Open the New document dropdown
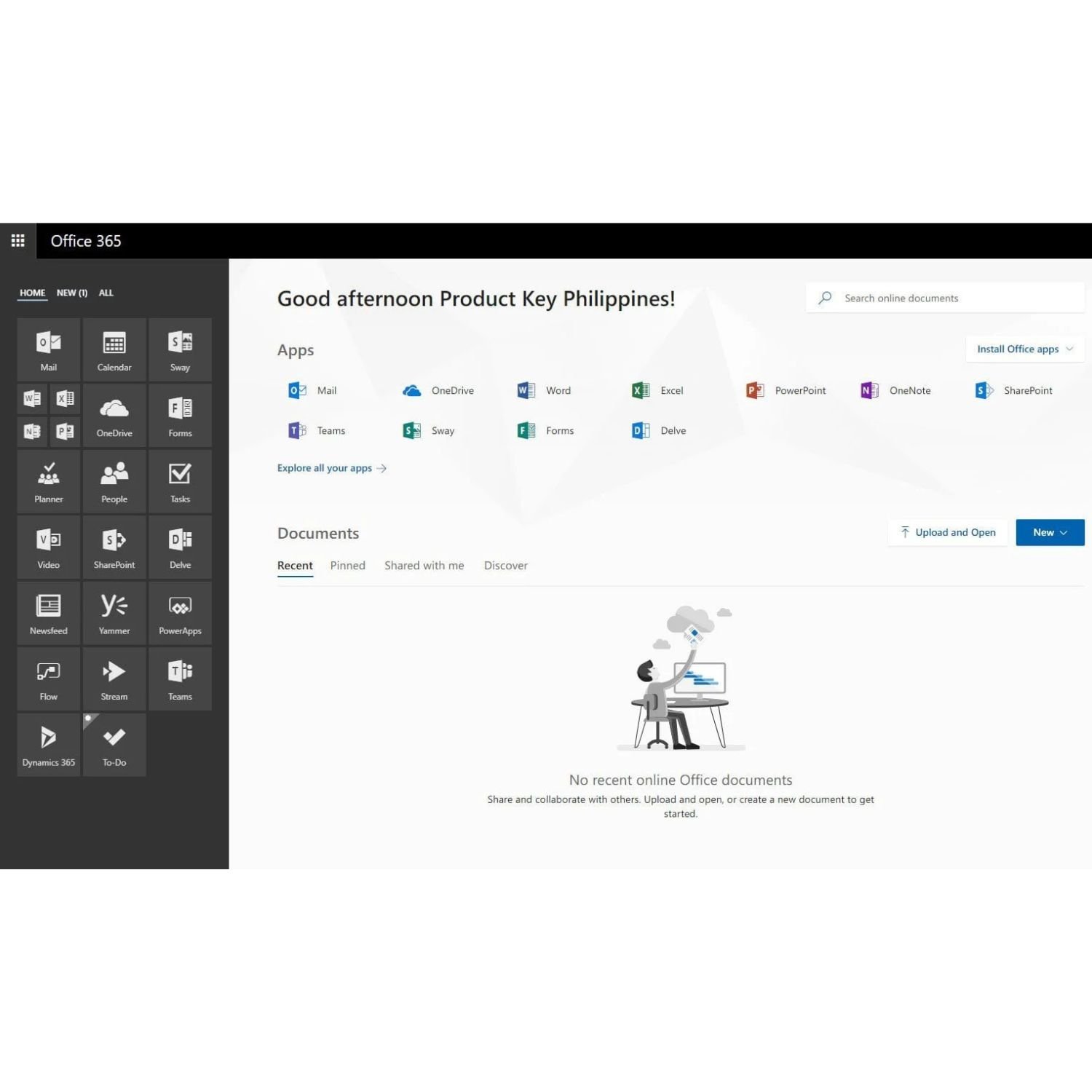 coord(1049,532)
